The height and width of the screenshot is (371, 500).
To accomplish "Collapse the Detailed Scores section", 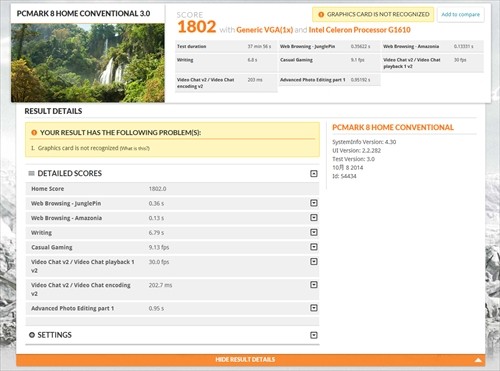I will coord(314,173).
